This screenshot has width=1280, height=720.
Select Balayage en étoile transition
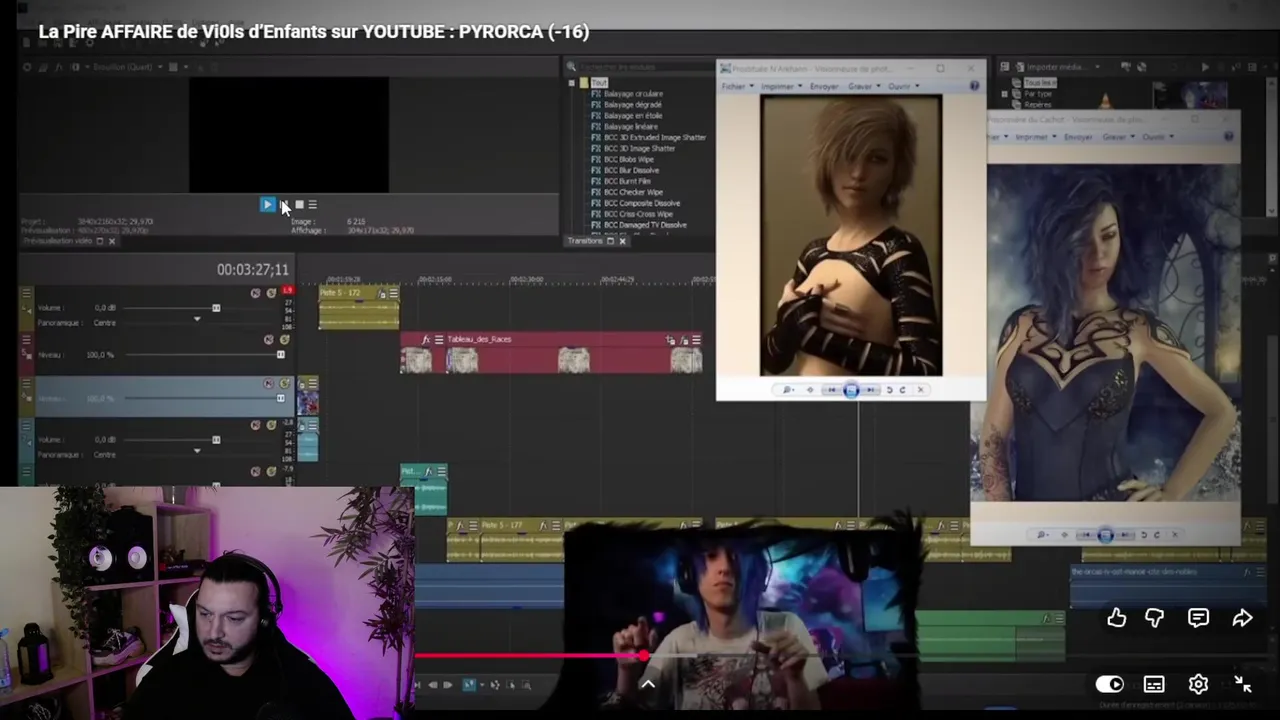[x=633, y=115]
